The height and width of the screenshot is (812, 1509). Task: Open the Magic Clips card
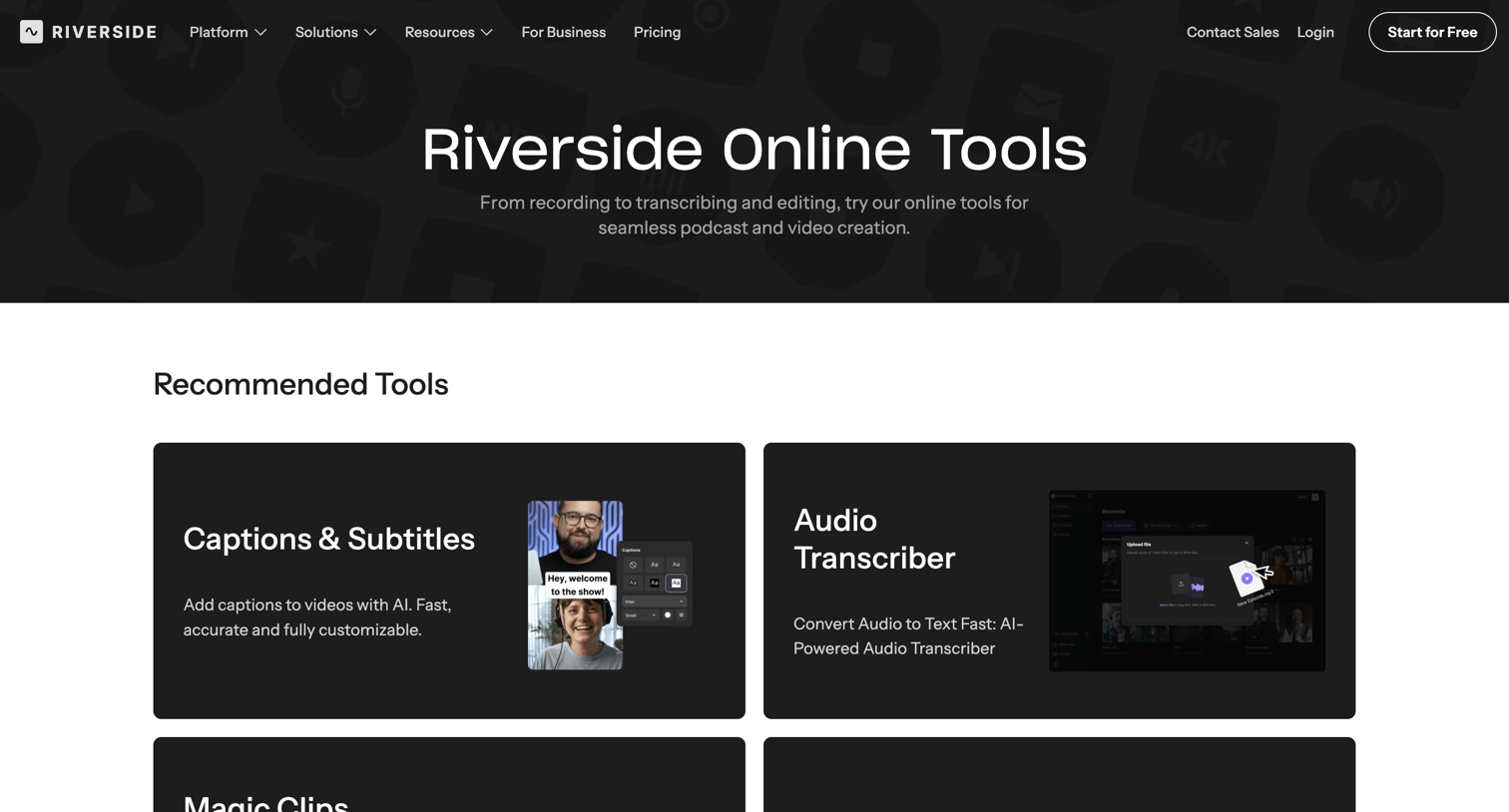[x=449, y=775]
